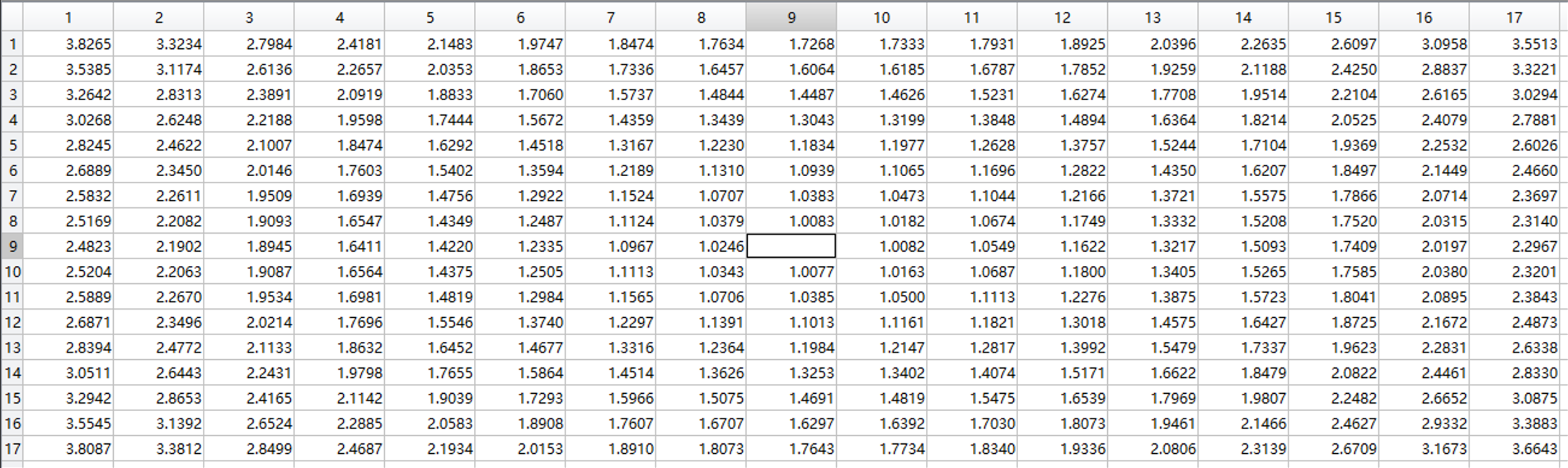
Task: Select row header 13
Action: [x=12, y=347]
